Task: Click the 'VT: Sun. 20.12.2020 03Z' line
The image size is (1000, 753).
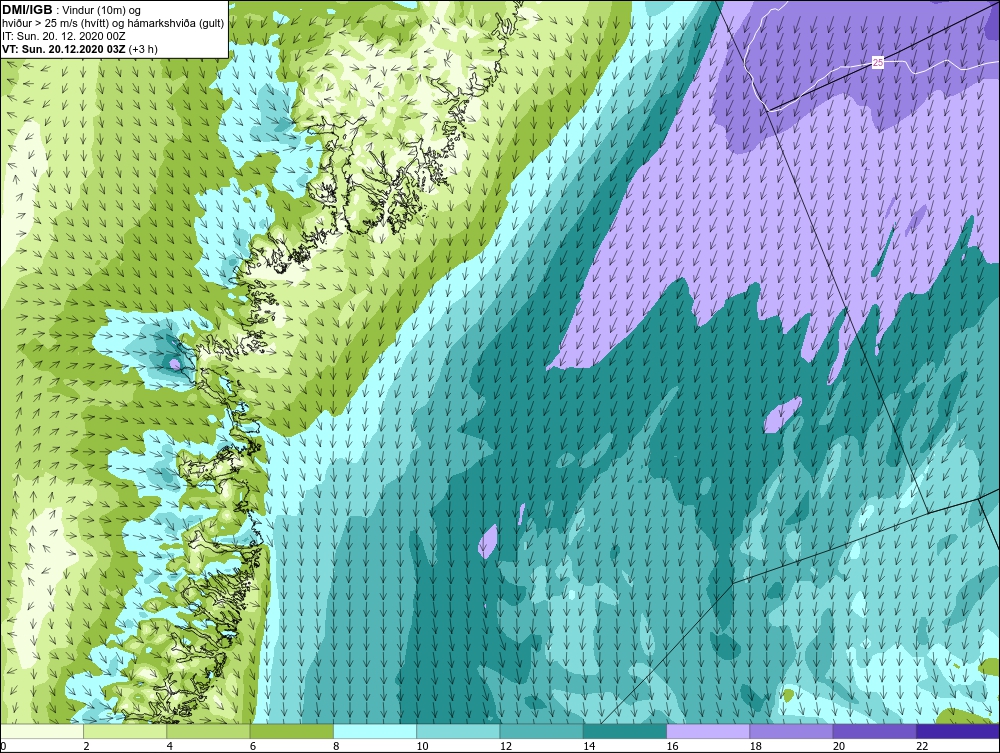Action: coord(64,49)
